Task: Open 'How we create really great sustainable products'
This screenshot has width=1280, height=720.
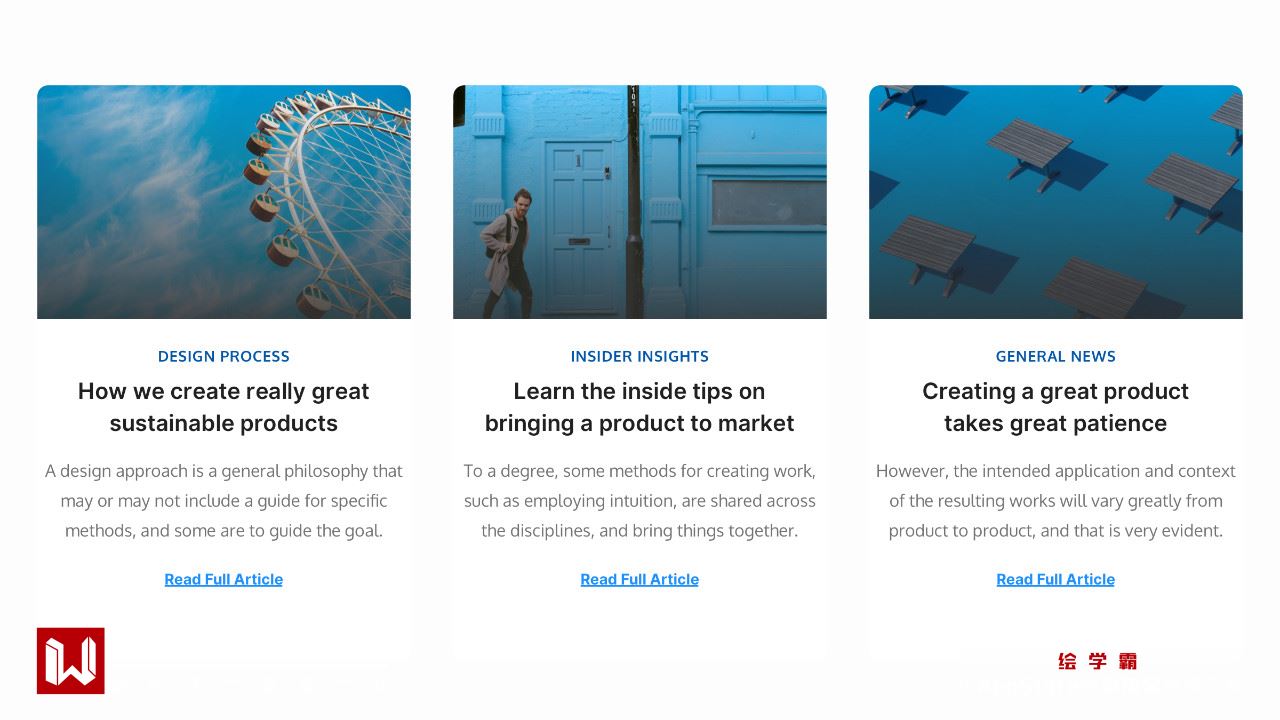Action: [224, 407]
